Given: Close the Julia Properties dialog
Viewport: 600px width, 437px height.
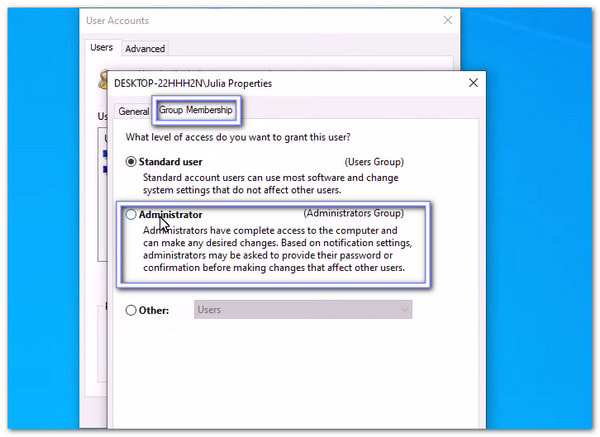Looking at the screenshot, I should tap(472, 83).
